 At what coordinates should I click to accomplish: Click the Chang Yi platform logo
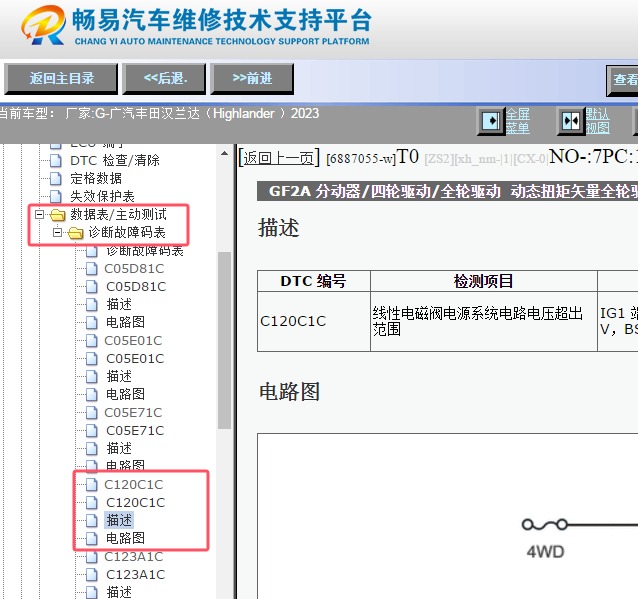pyautogui.click(x=44, y=25)
